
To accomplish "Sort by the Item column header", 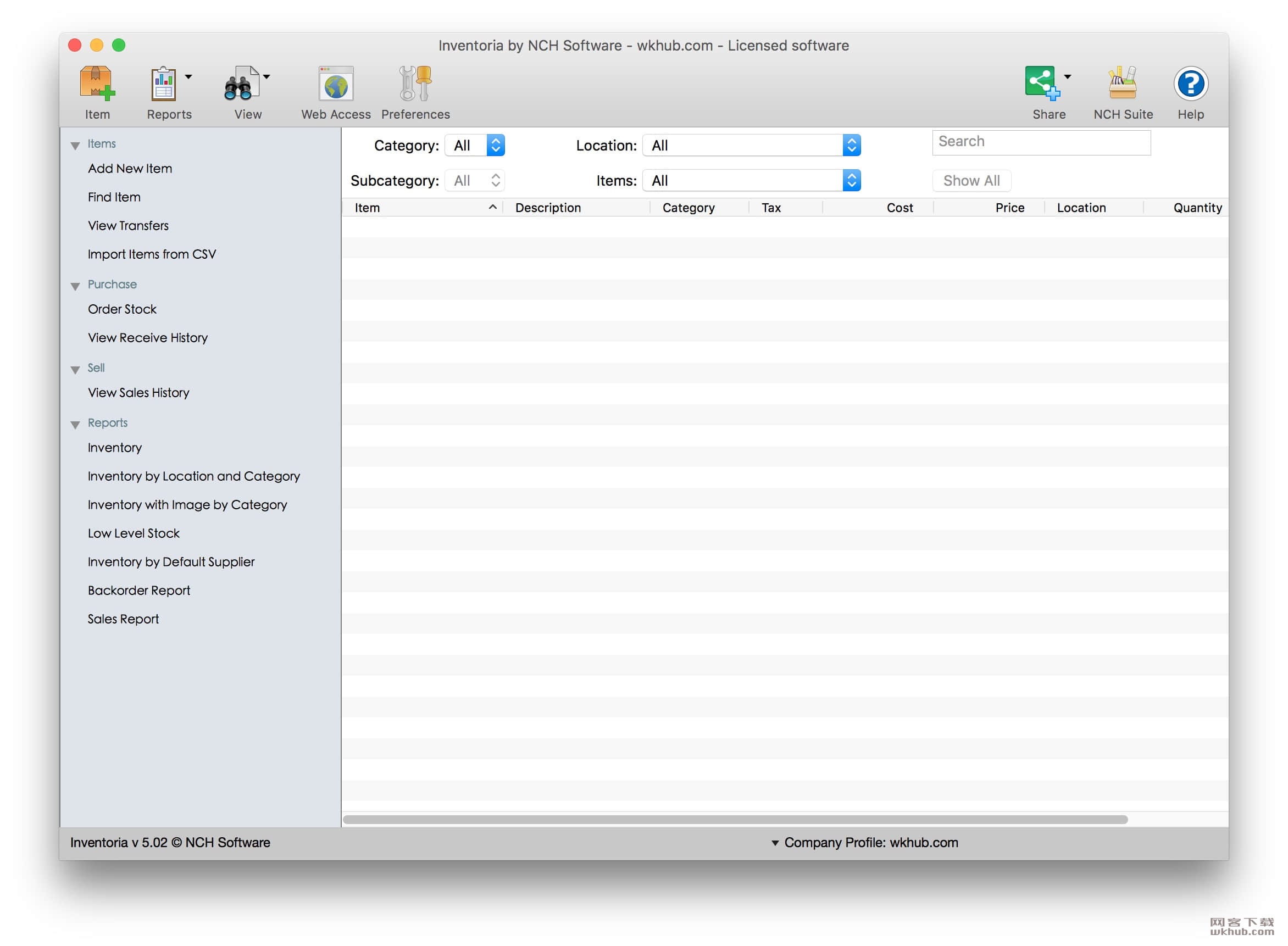I will click(x=423, y=208).
